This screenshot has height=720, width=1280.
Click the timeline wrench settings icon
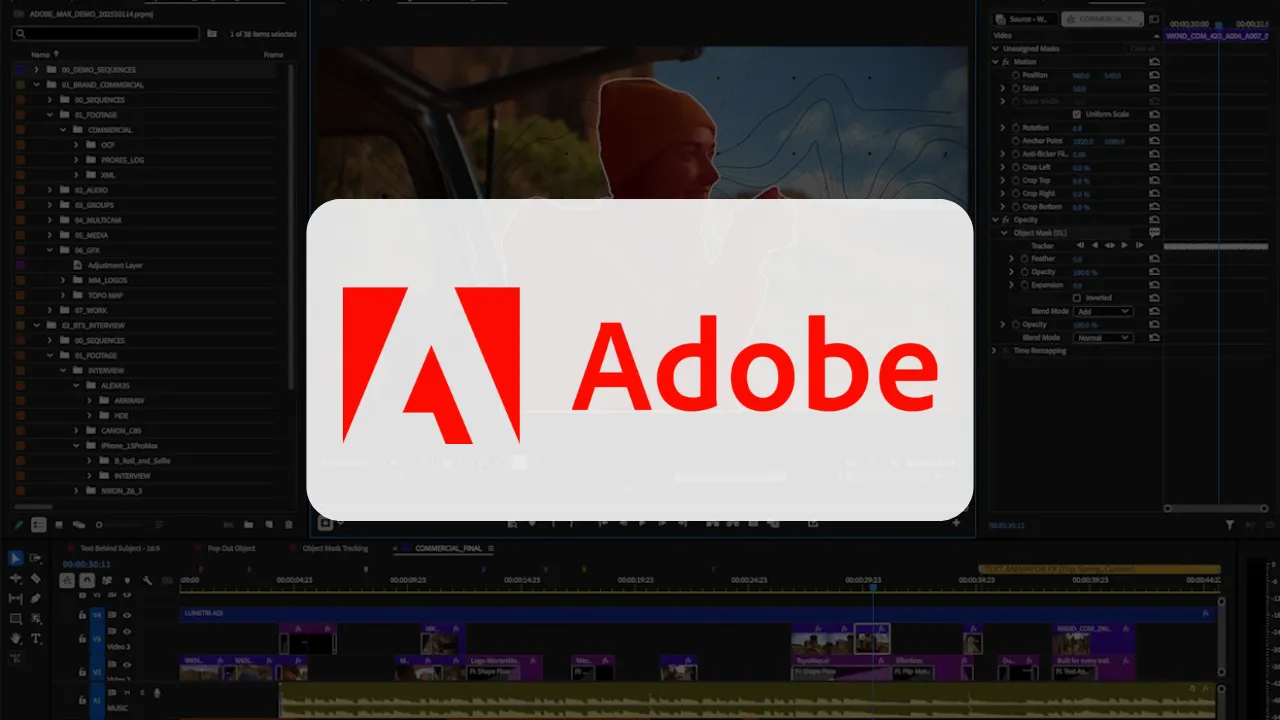(x=147, y=580)
